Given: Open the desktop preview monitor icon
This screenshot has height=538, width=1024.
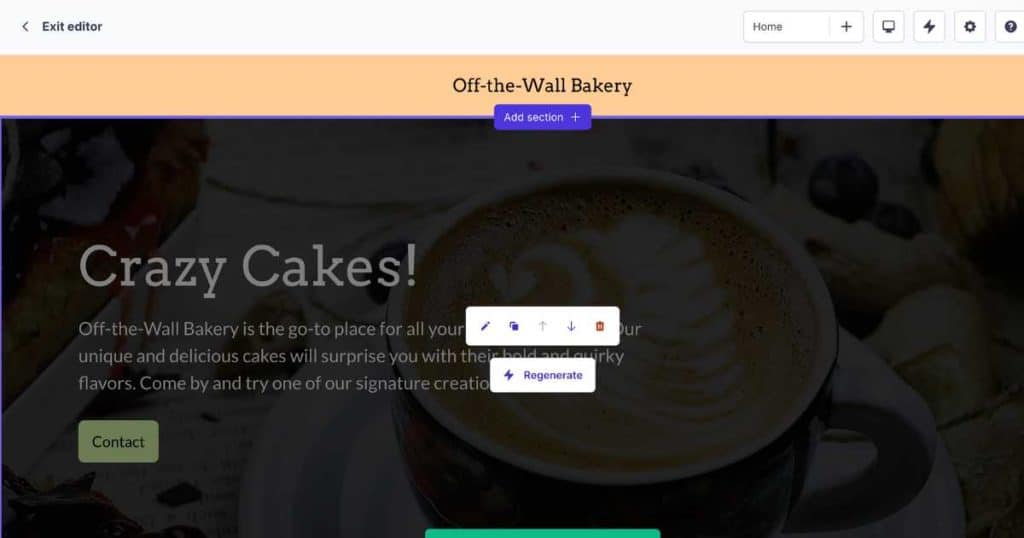Looking at the screenshot, I should (889, 27).
